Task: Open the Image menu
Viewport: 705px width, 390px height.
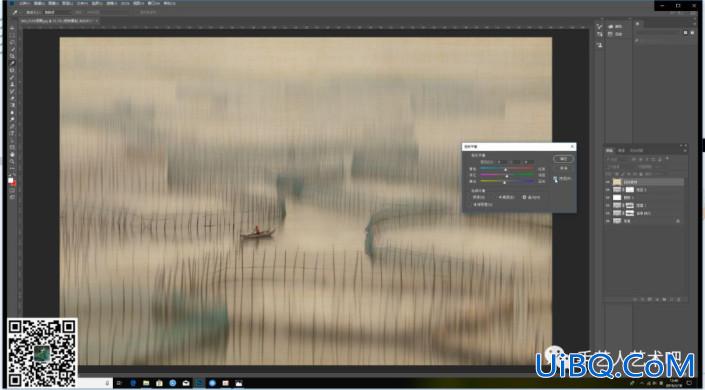Action: 53,4
